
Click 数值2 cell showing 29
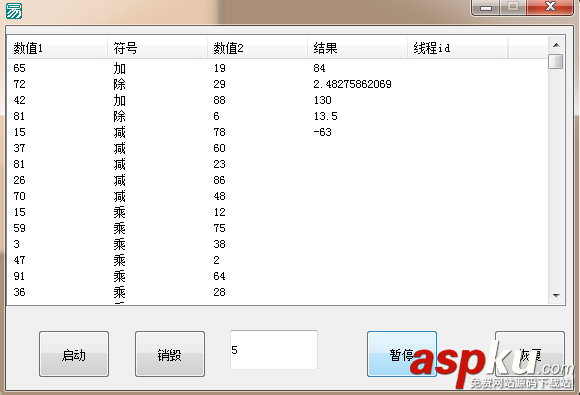219,84
